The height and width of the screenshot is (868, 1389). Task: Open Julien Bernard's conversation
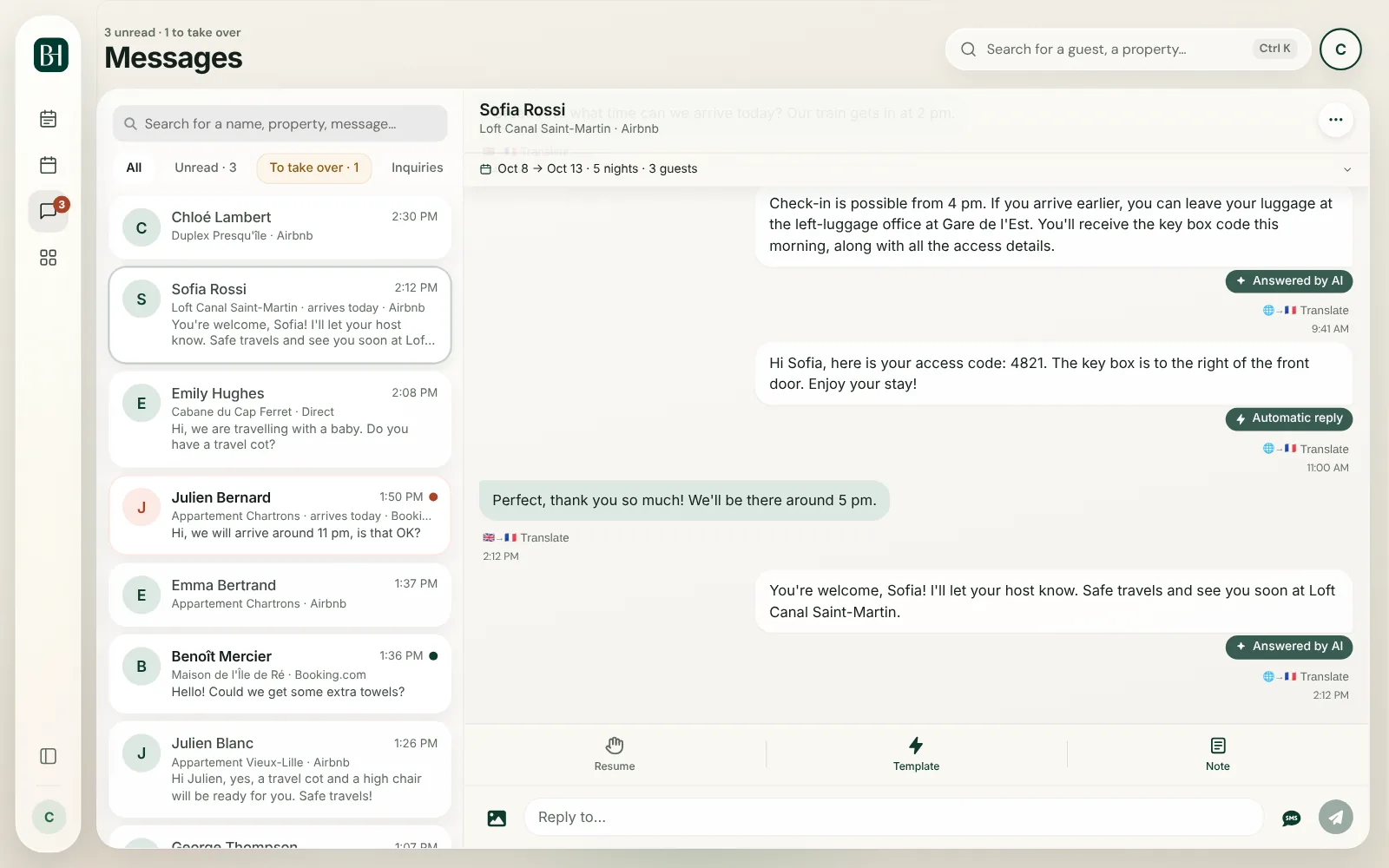pos(280,516)
